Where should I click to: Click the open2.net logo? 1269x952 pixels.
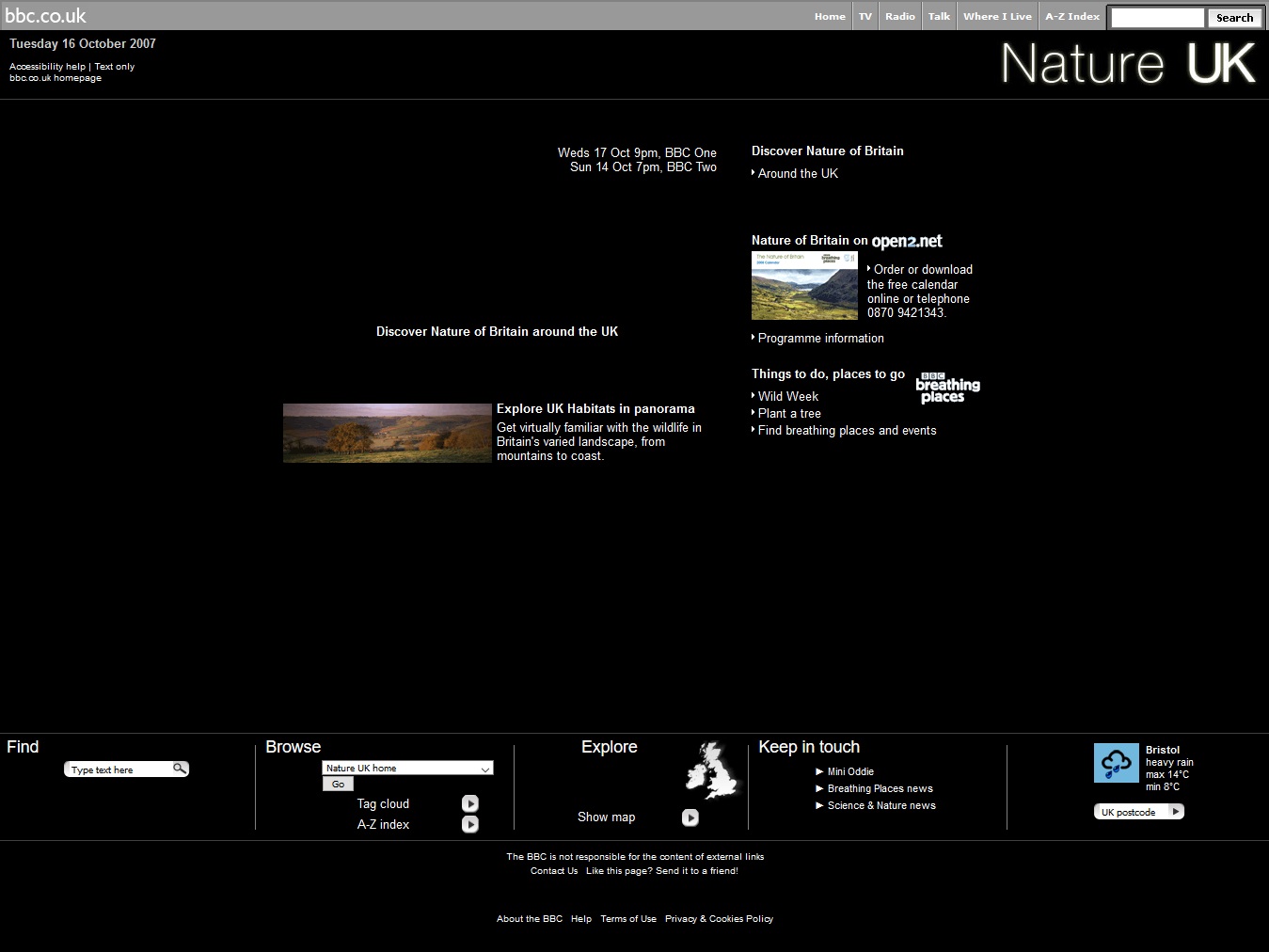coord(907,241)
